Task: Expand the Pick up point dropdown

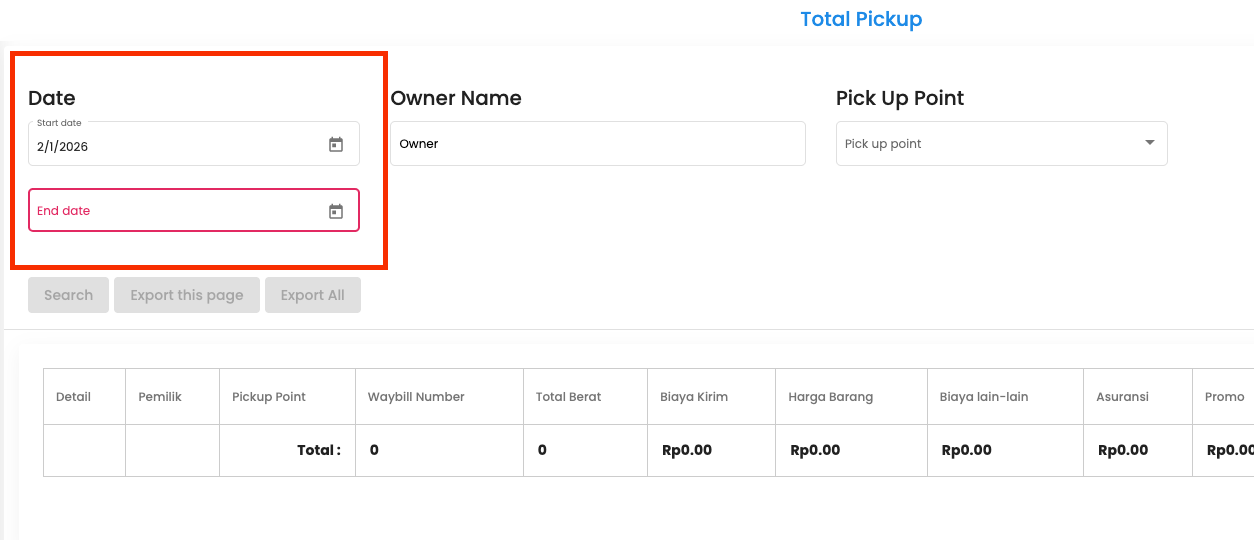Action: (990, 144)
